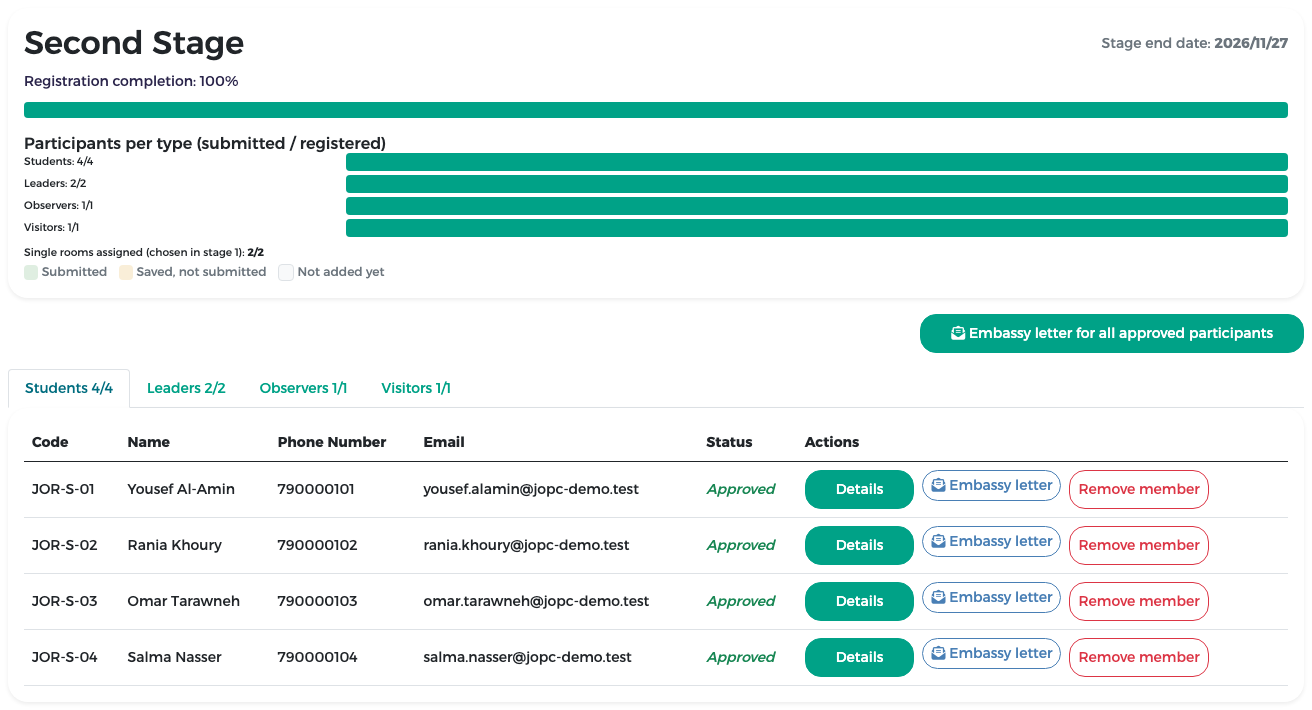Viewport: 1312px width, 710px height.
Task: Click the embassy letter icon for Salma Nasser
Action: click(938, 653)
